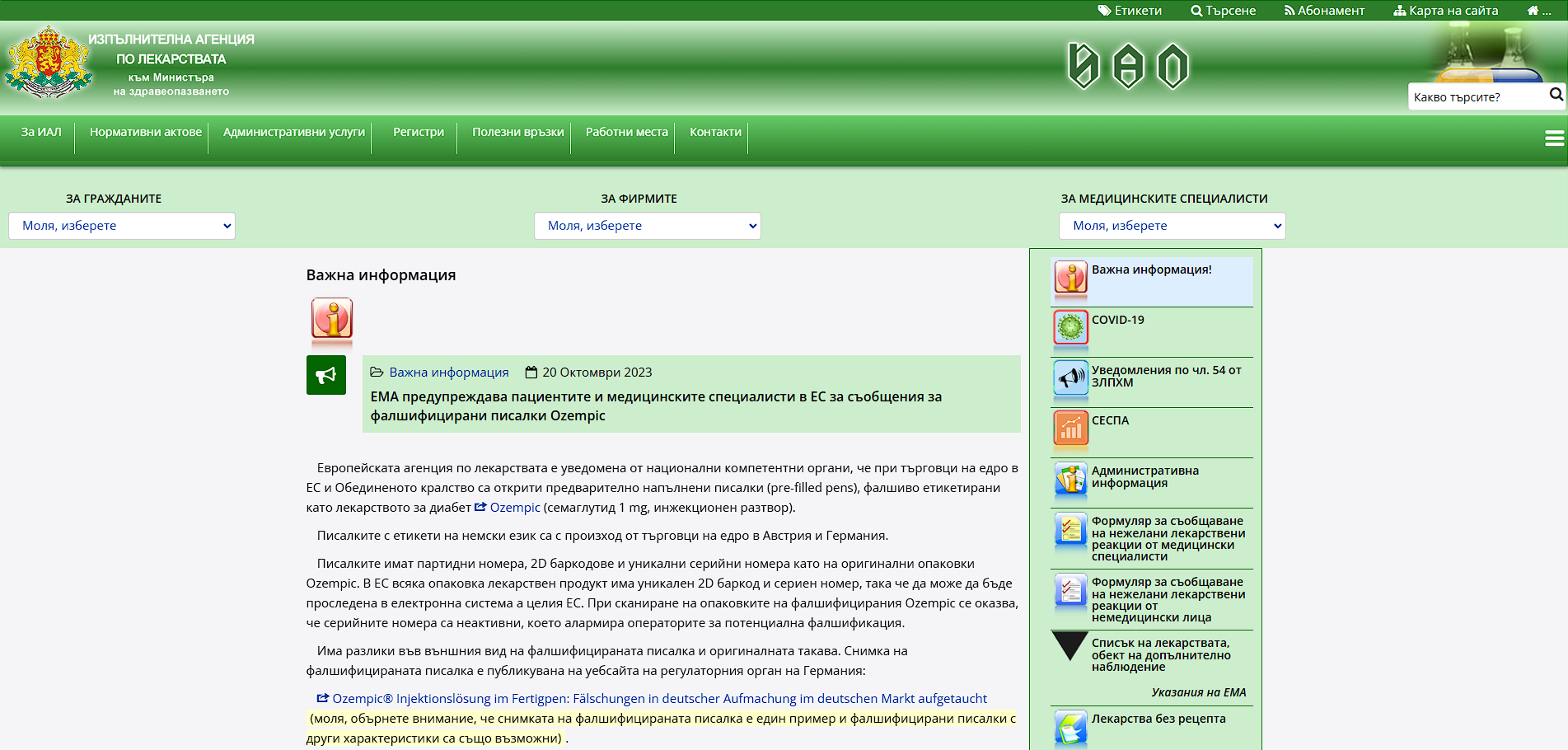The image size is (1568, 750).
Task: Click the ИАЛ logo in the header
Action: (49, 62)
